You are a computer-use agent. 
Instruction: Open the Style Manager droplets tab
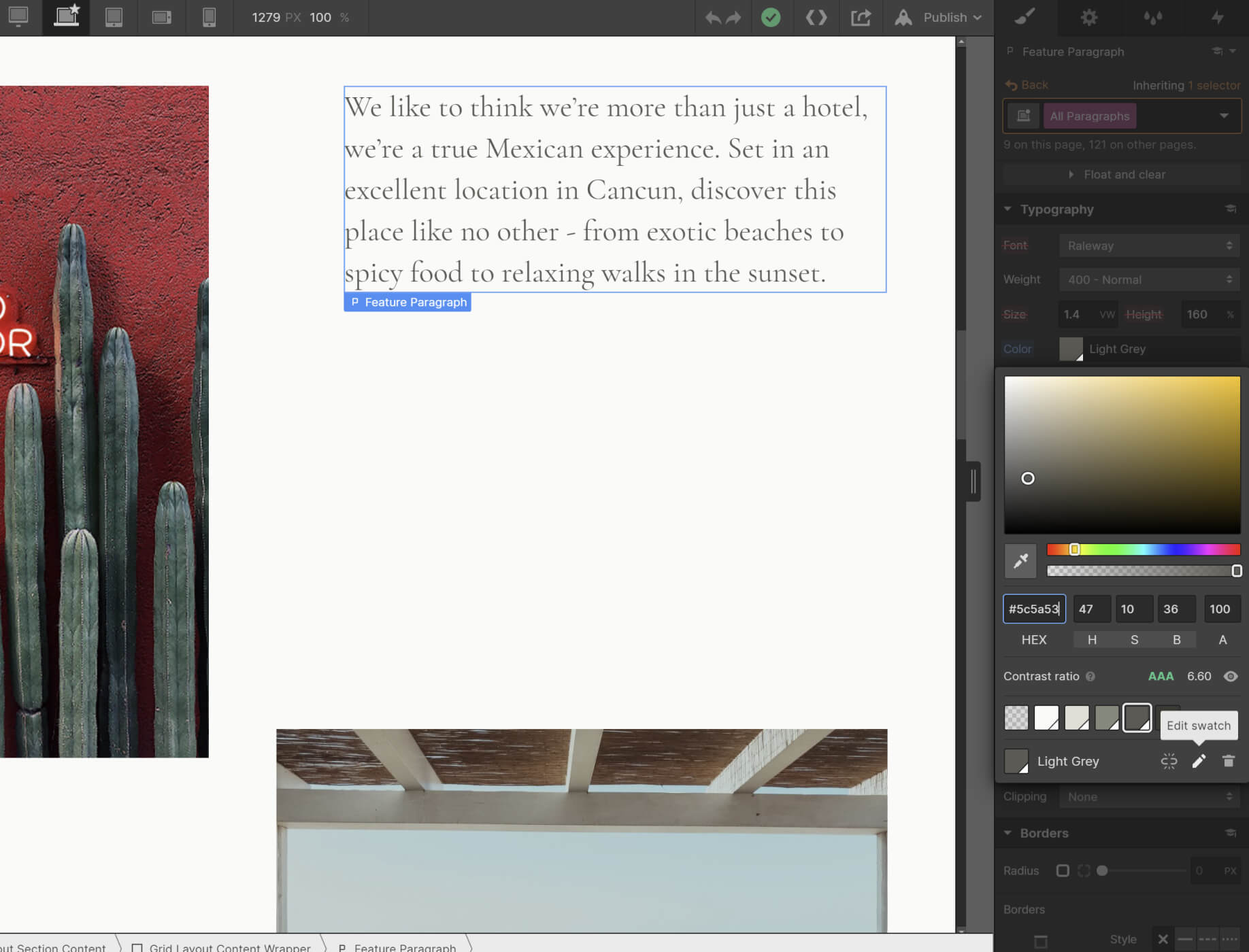(1153, 17)
